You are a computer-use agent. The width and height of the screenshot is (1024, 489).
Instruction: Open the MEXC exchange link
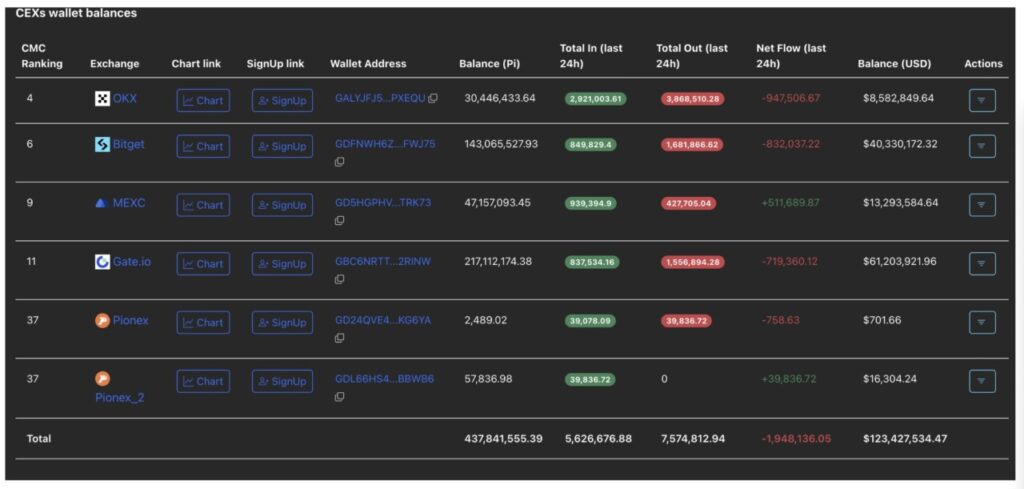[128, 203]
